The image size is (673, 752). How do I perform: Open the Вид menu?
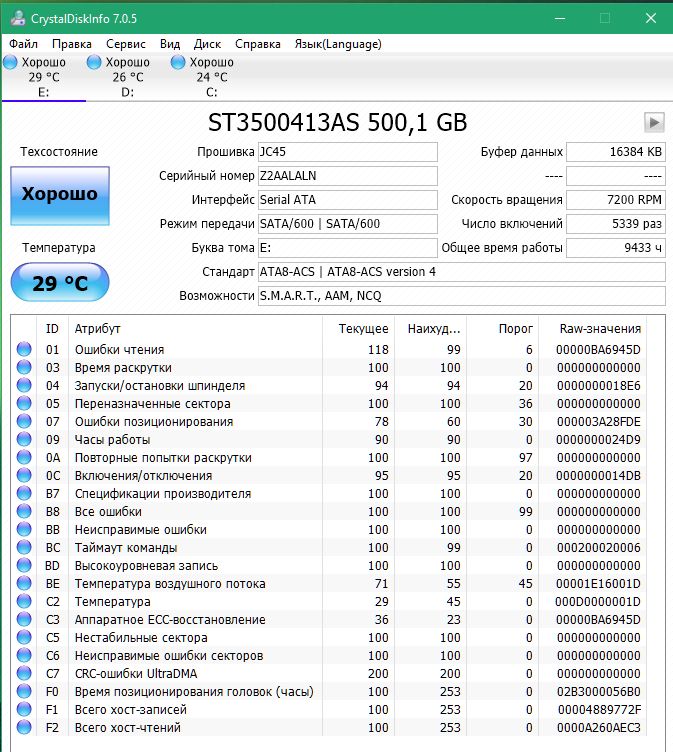(170, 44)
